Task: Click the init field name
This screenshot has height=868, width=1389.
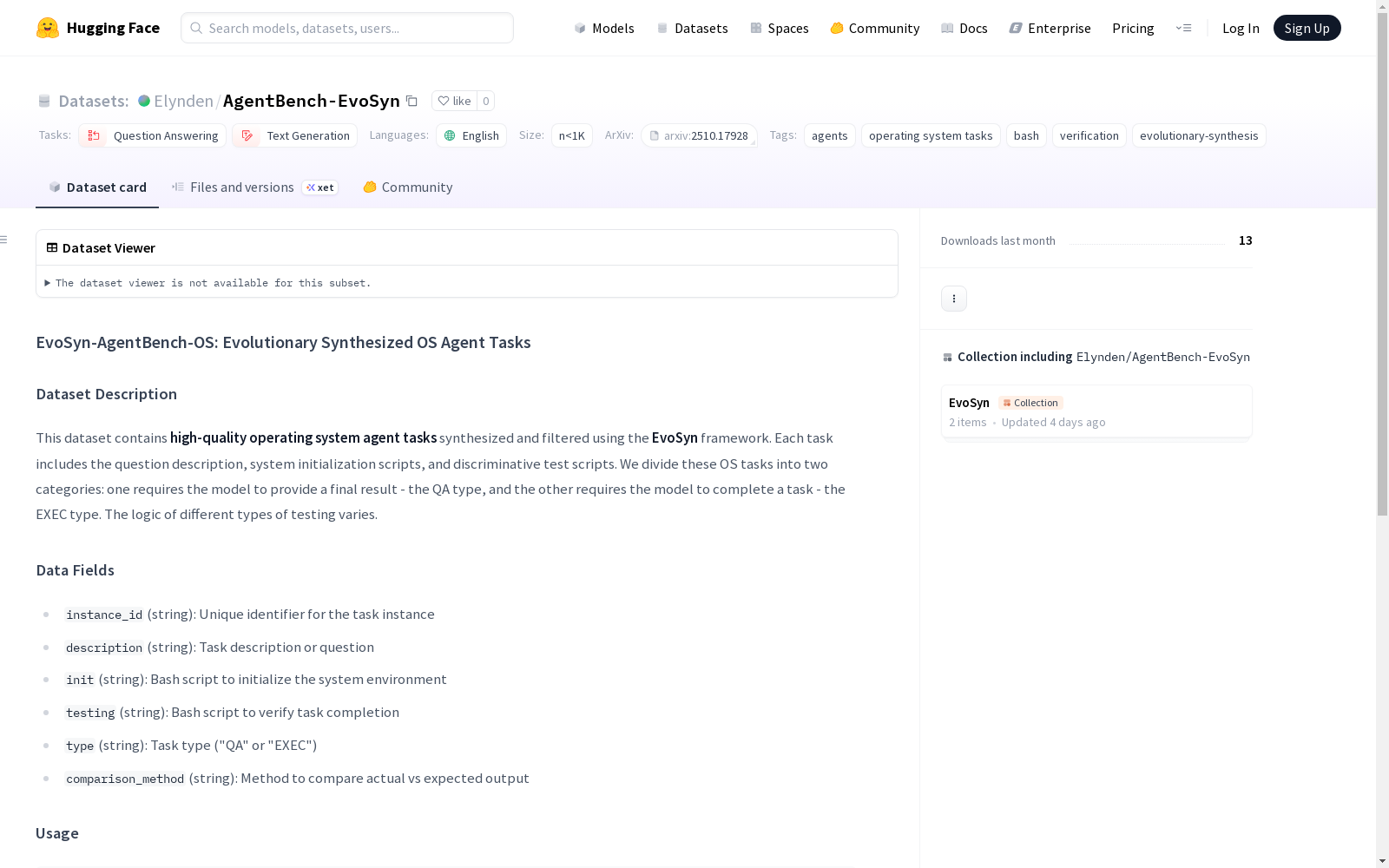Action: pyautogui.click(x=80, y=680)
